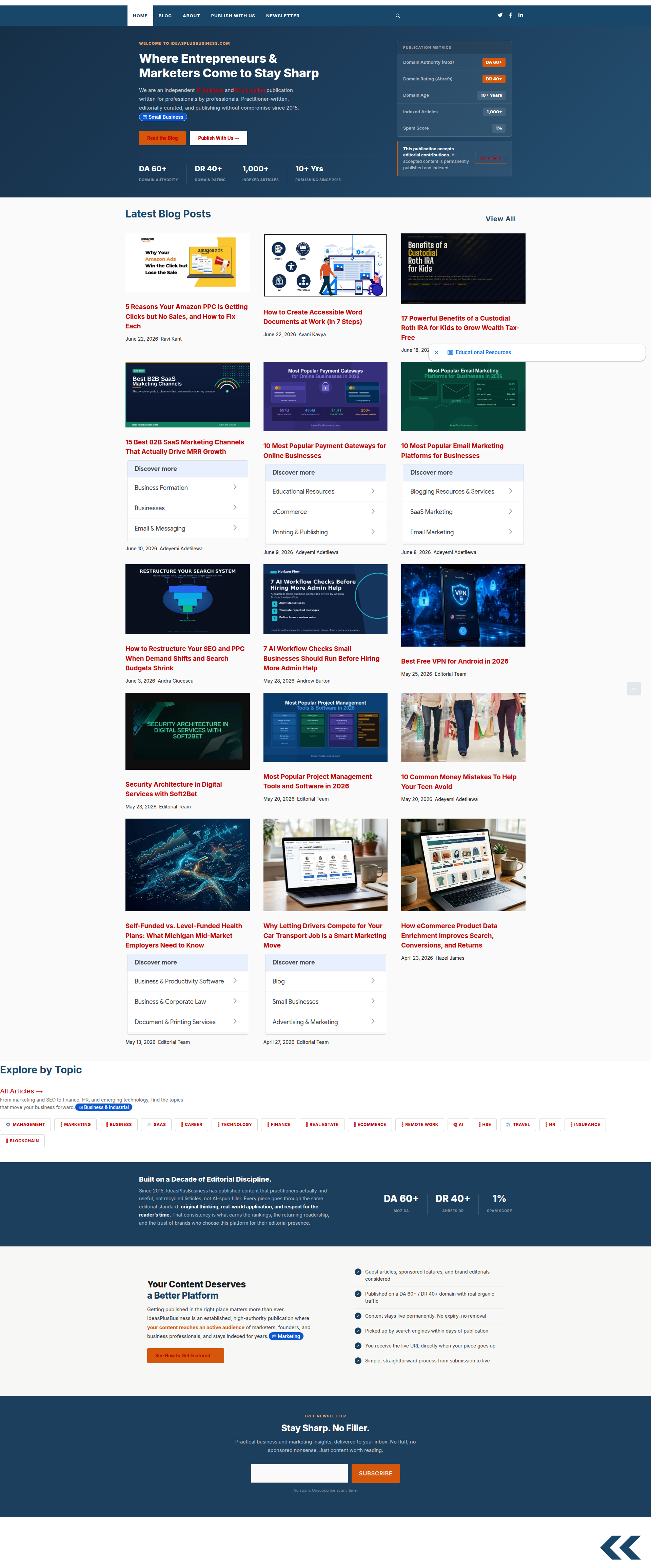651x1568 pixels.
Task: Open the 15 Best B2B SaaS Marketing Channels title
Action: click(x=185, y=447)
